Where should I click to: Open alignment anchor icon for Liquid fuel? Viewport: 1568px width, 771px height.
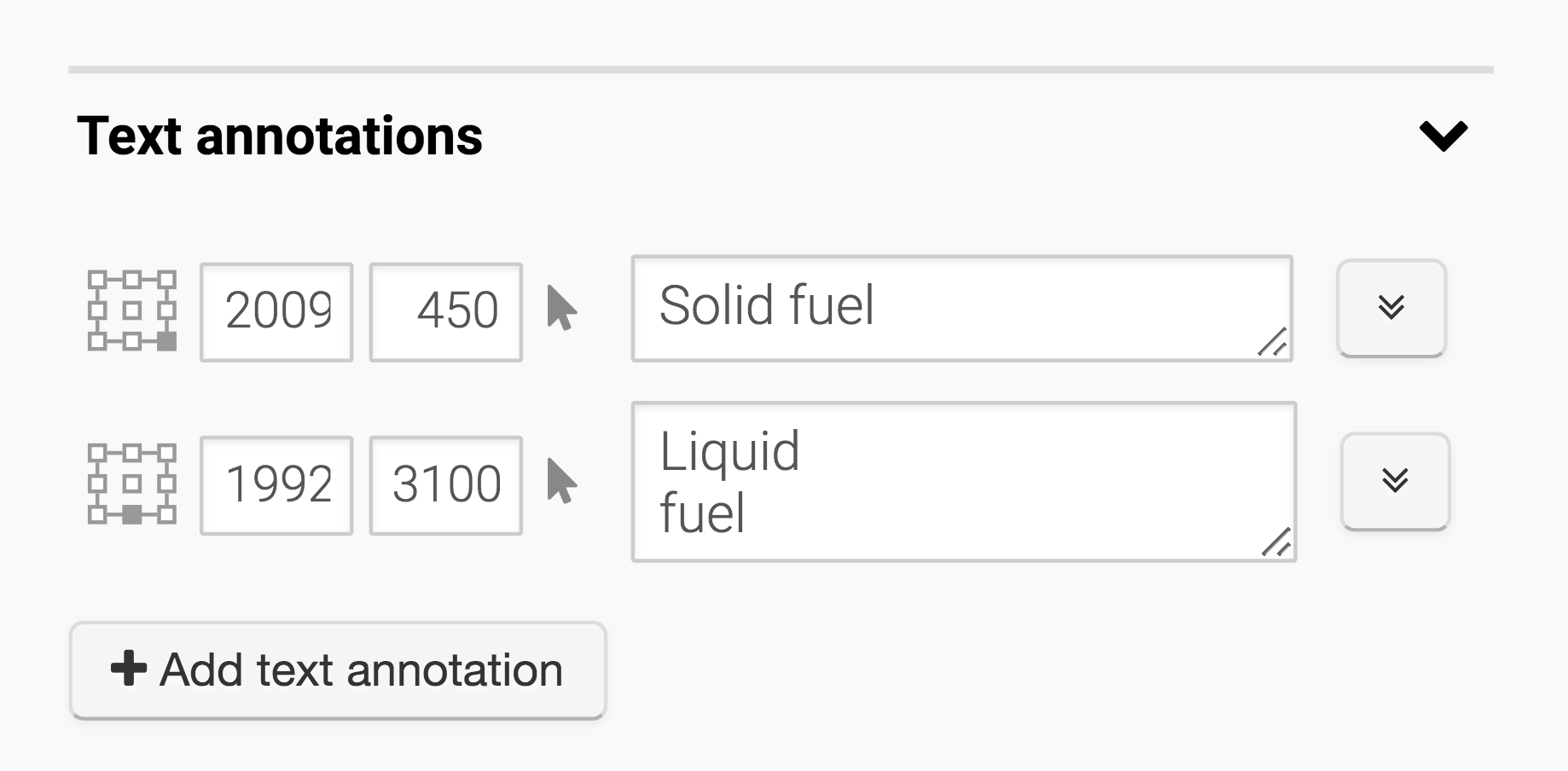click(x=132, y=484)
